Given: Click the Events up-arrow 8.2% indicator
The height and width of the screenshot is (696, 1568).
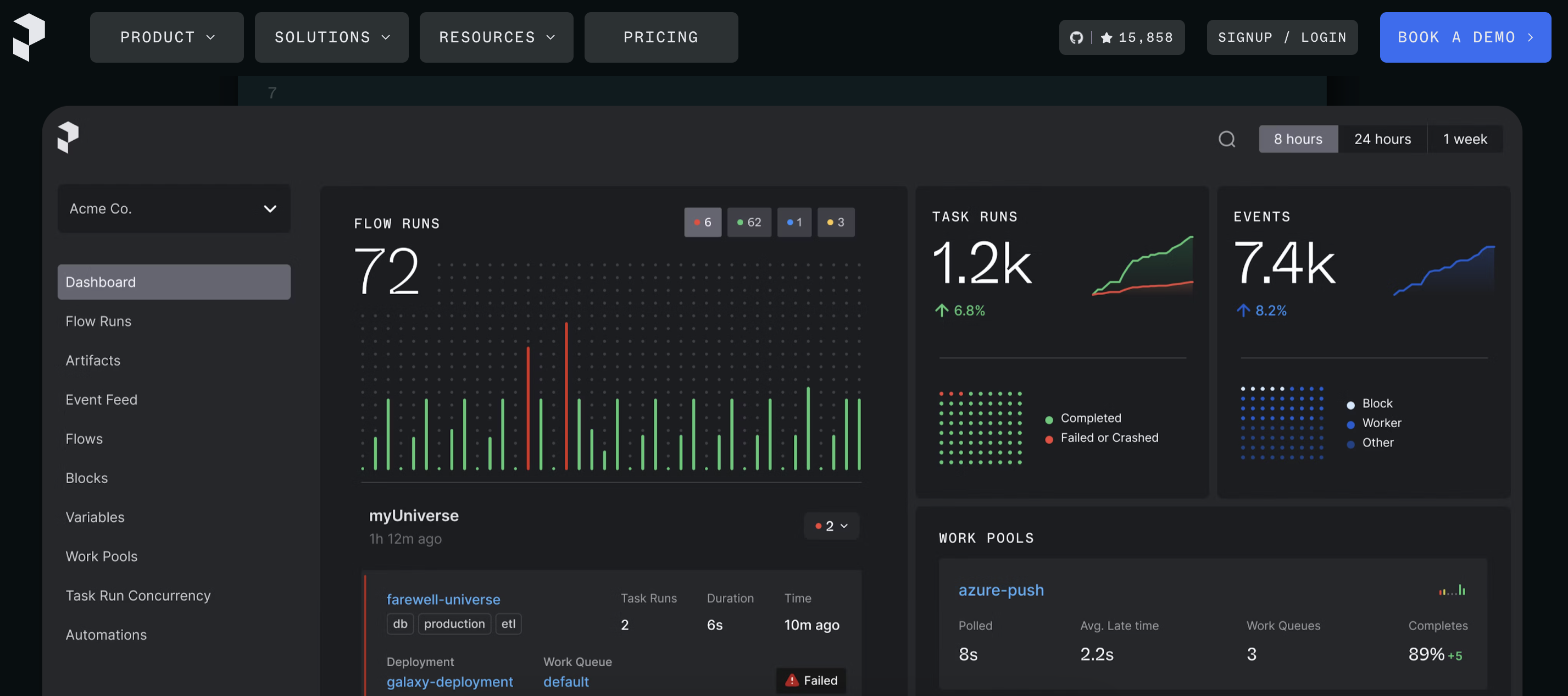Looking at the screenshot, I should tap(1261, 311).
